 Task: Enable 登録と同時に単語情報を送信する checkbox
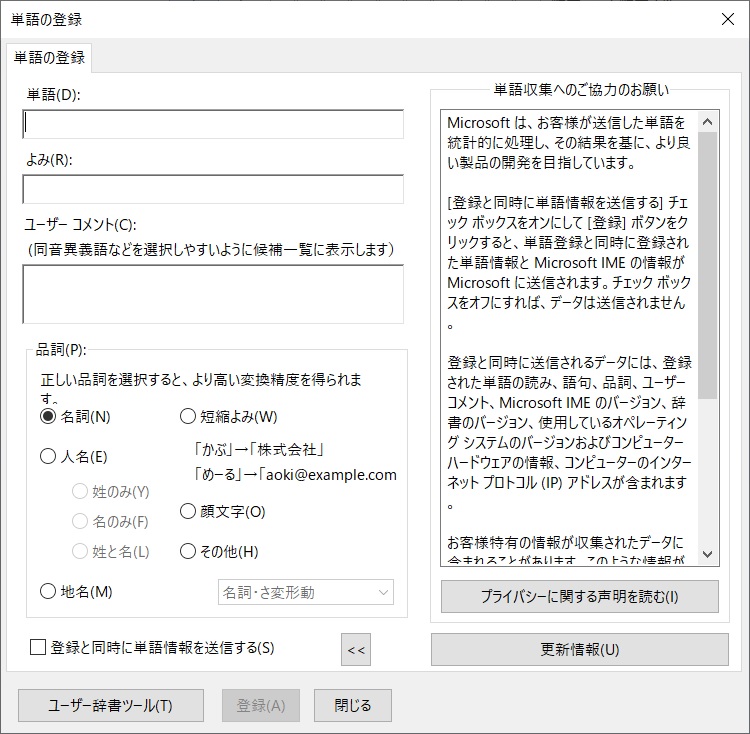(38, 647)
